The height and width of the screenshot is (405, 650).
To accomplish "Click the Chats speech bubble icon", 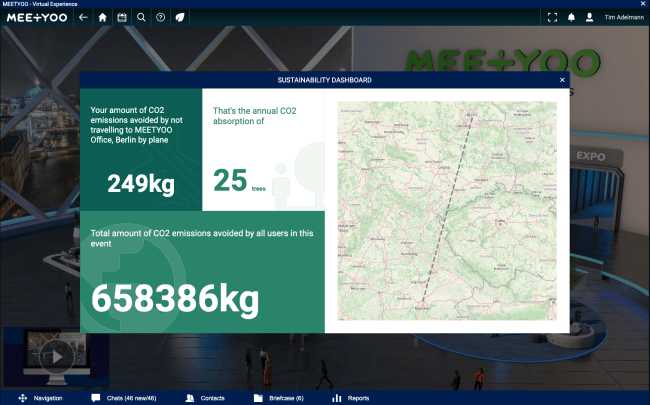I will coord(96,398).
